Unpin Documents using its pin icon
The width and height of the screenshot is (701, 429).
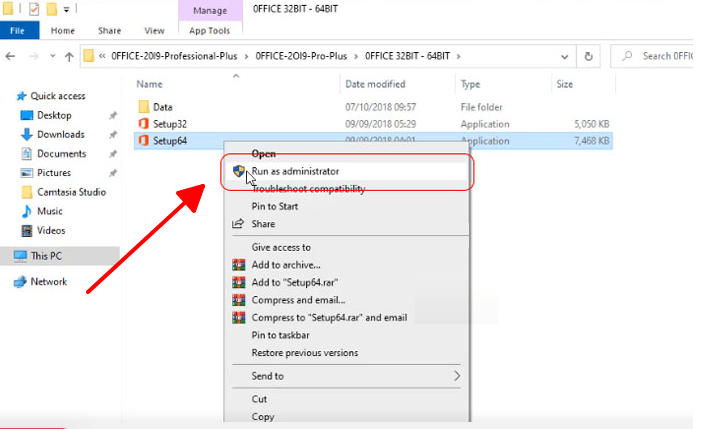[113, 154]
